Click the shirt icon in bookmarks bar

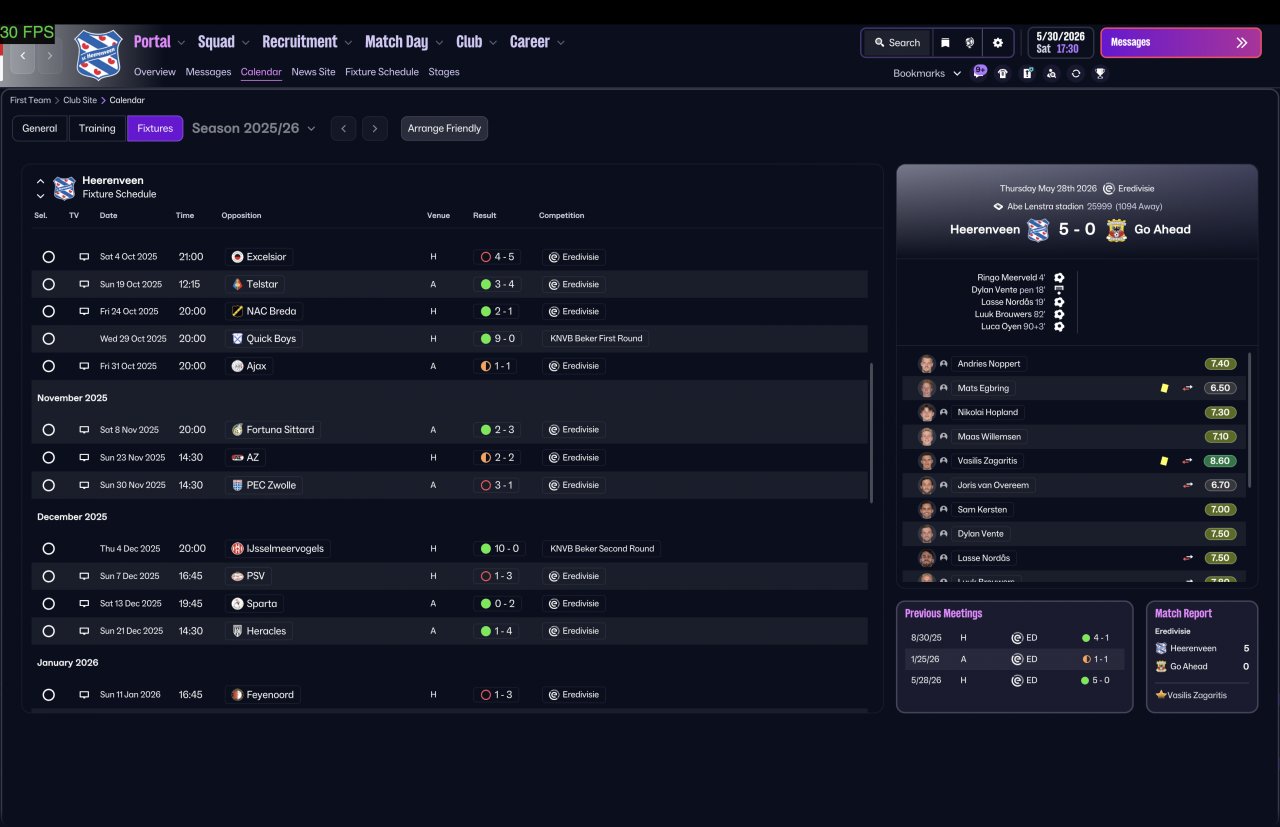tap(1003, 73)
